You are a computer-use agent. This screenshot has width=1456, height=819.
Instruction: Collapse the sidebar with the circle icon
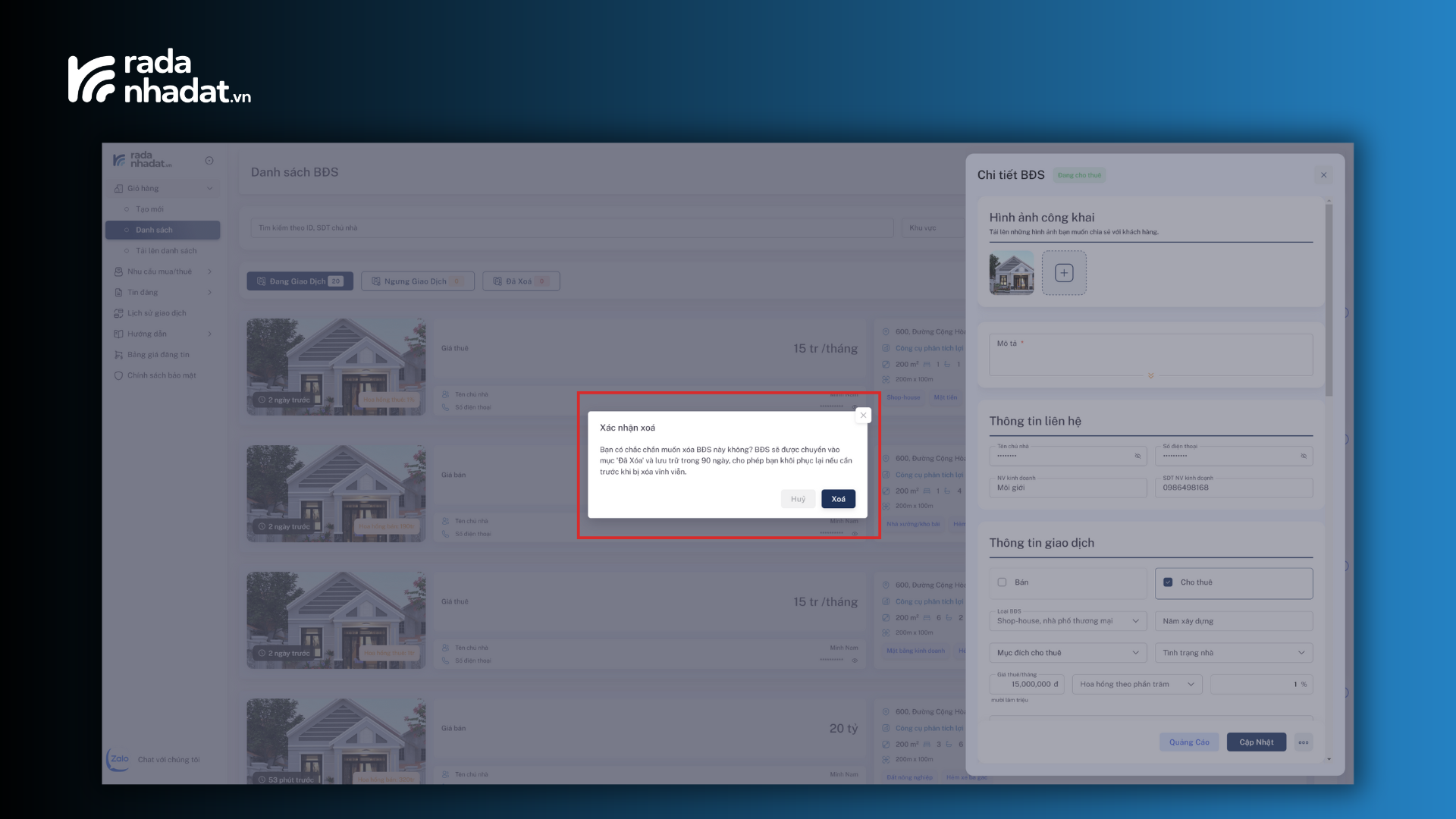[x=209, y=161]
